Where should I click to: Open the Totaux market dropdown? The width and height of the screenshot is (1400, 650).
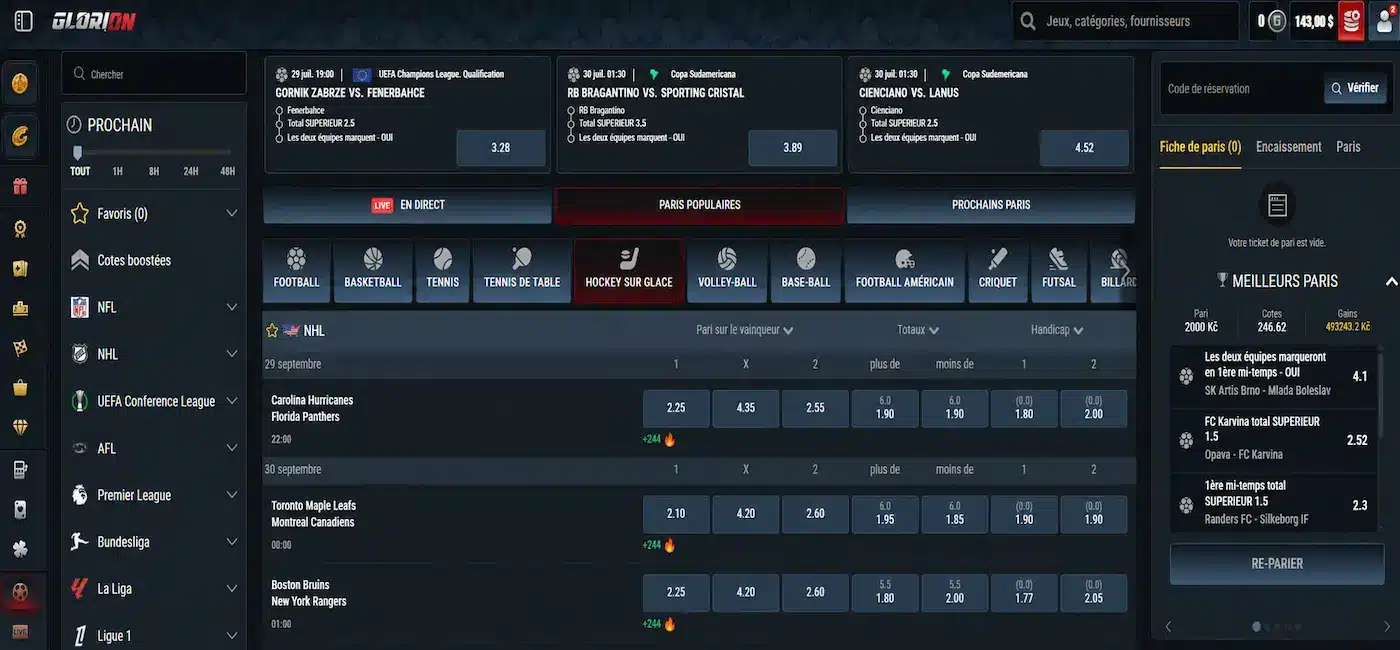tap(918, 330)
